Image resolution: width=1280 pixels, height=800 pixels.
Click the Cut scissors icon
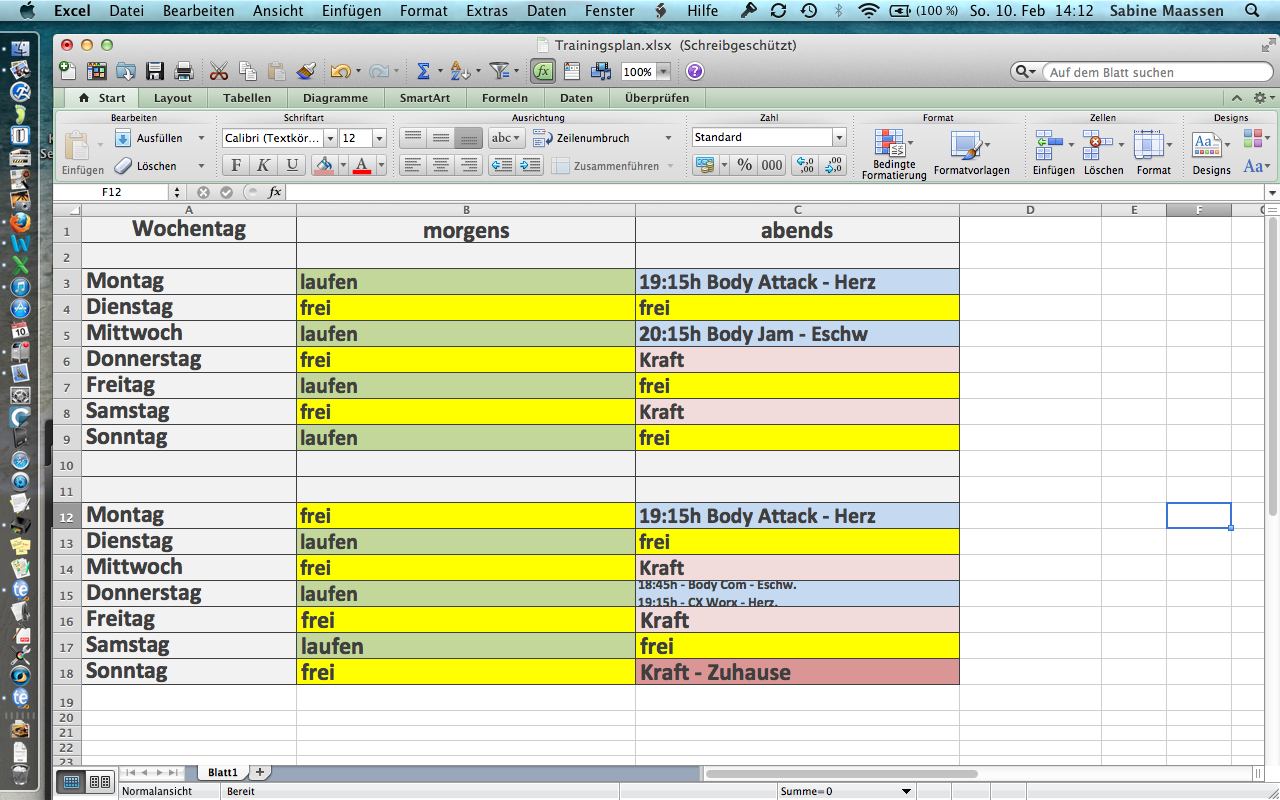[219, 71]
